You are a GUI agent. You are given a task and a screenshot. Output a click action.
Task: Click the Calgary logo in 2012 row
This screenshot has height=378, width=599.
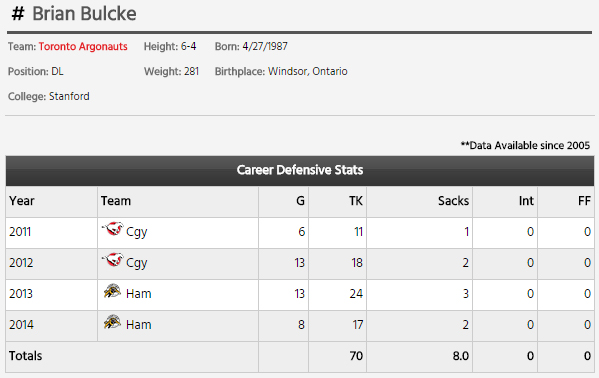click(113, 260)
